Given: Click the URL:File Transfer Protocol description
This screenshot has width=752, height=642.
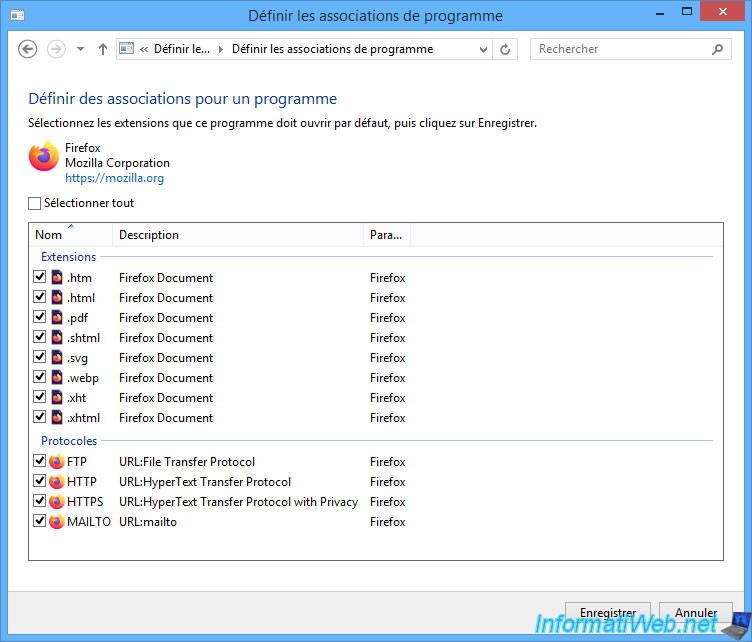Looking at the screenshot, I should (187, 462).
